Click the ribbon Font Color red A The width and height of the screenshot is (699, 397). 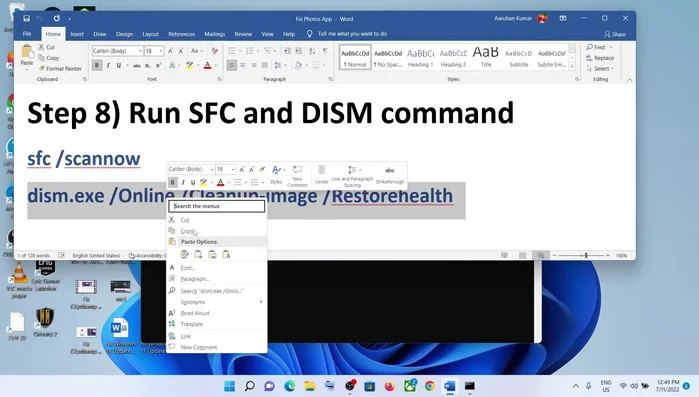pos(207,65)
